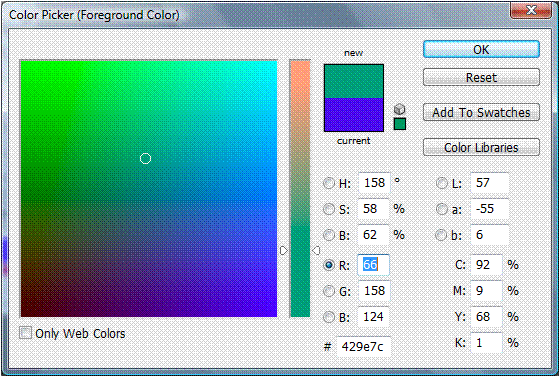Select the S saturation radio button
Image resolution: width=560 pixels, height=377 pixels.
329,209
